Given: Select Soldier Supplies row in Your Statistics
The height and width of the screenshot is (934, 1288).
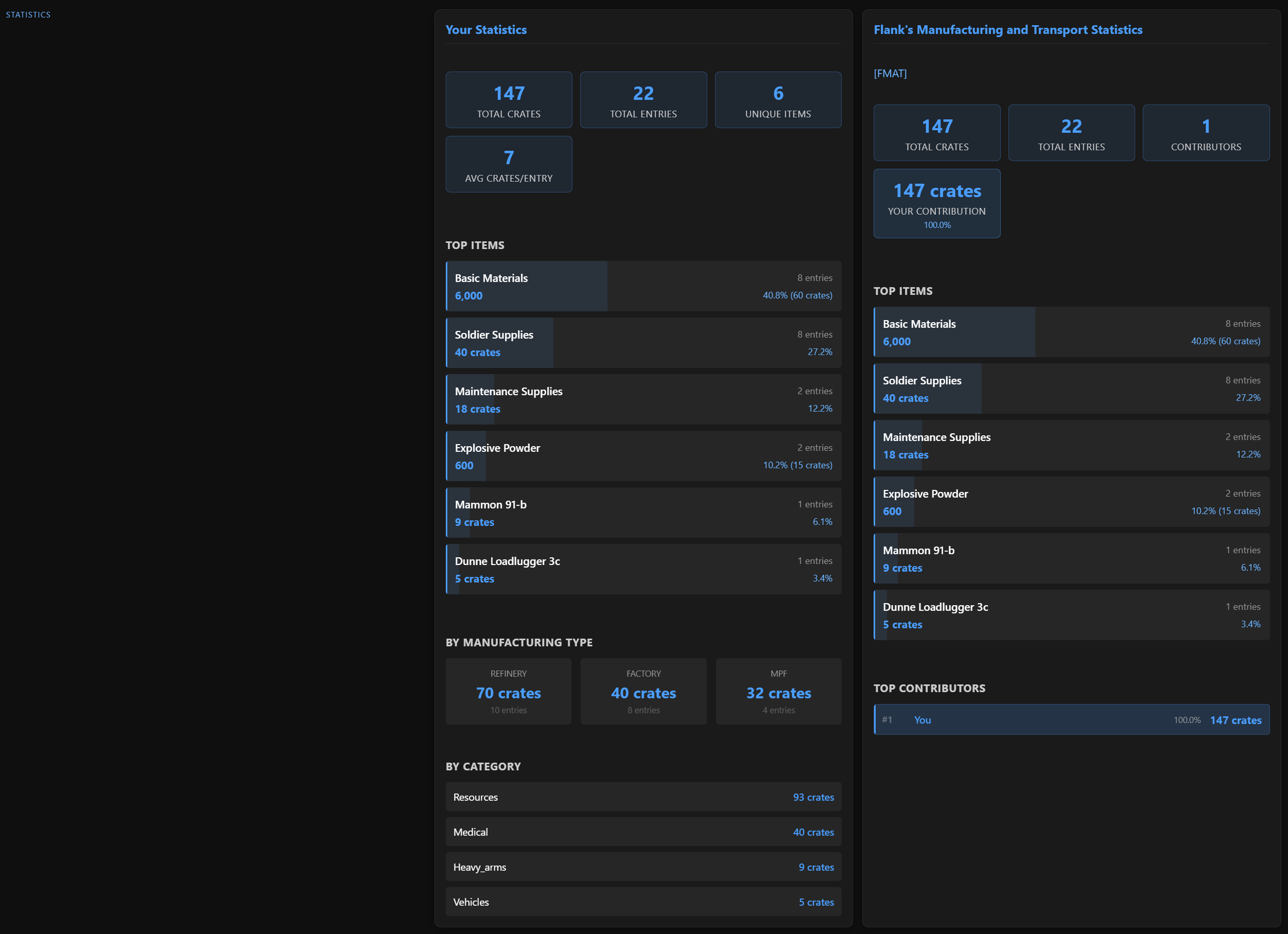Looking at the screenshot, I should 643,343.
